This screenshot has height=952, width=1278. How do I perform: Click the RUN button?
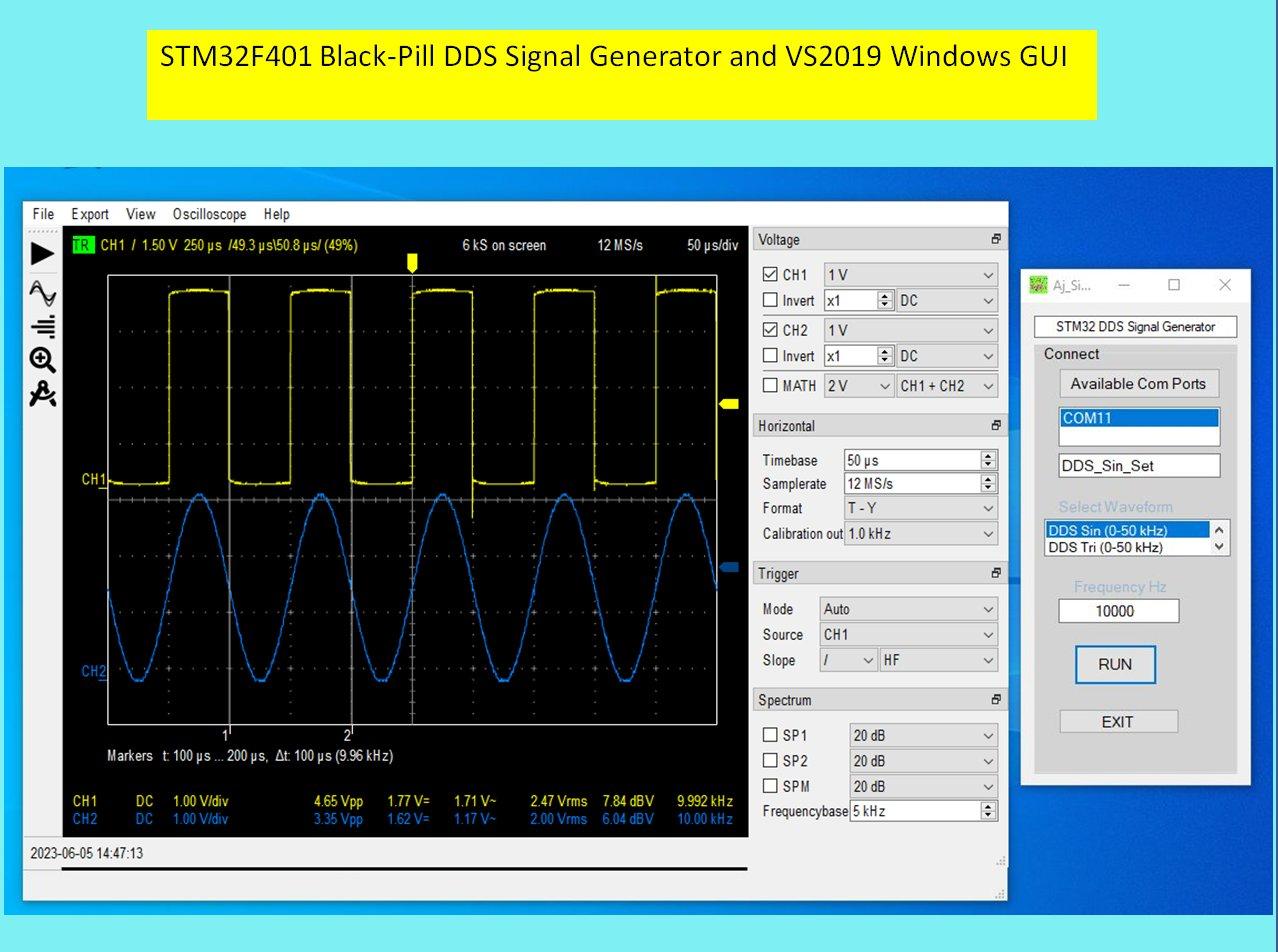(1115, 665)
